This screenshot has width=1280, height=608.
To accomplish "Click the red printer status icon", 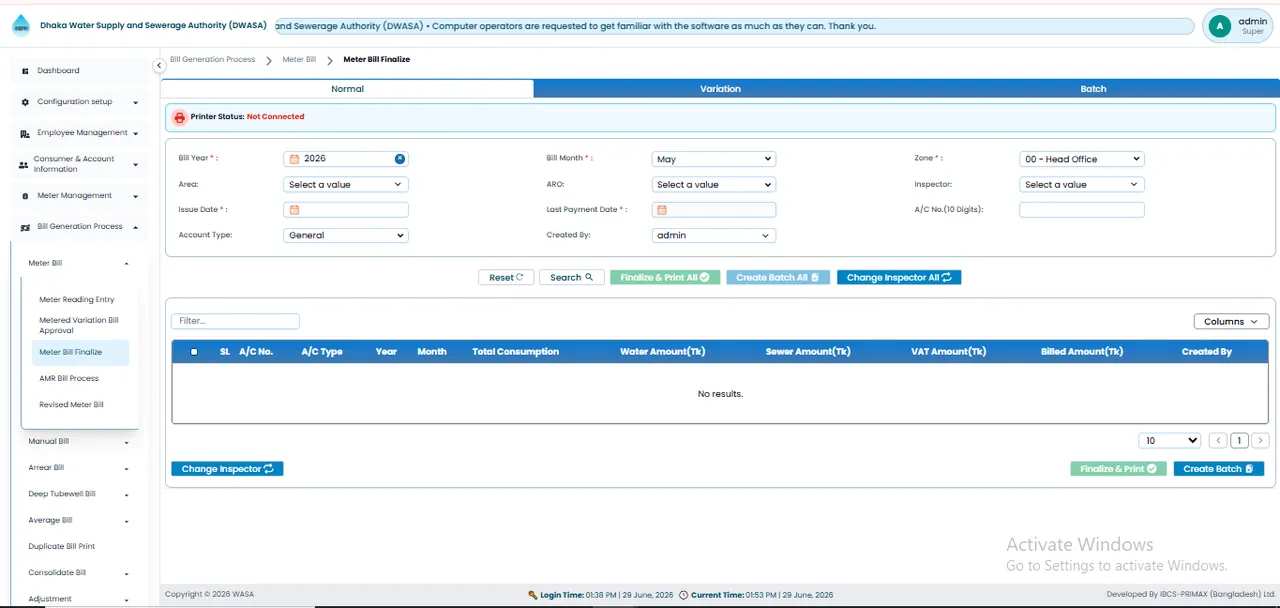I will 179,117.
